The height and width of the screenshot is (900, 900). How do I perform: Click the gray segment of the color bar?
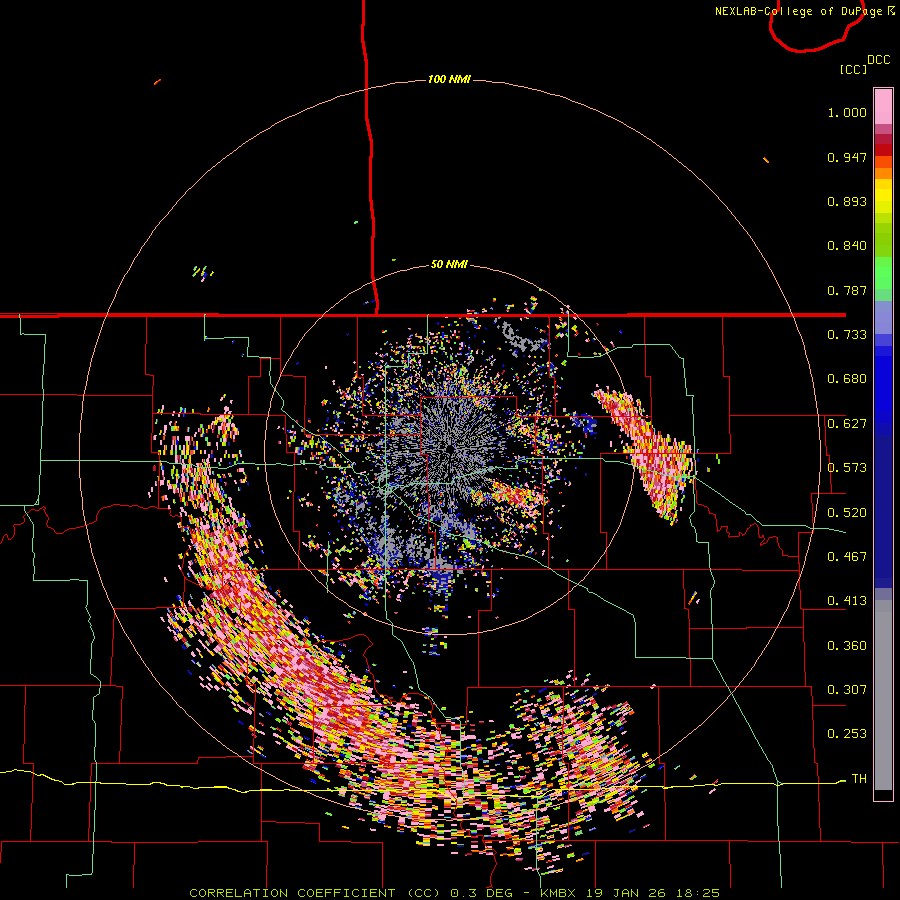[x=883, y=695]
